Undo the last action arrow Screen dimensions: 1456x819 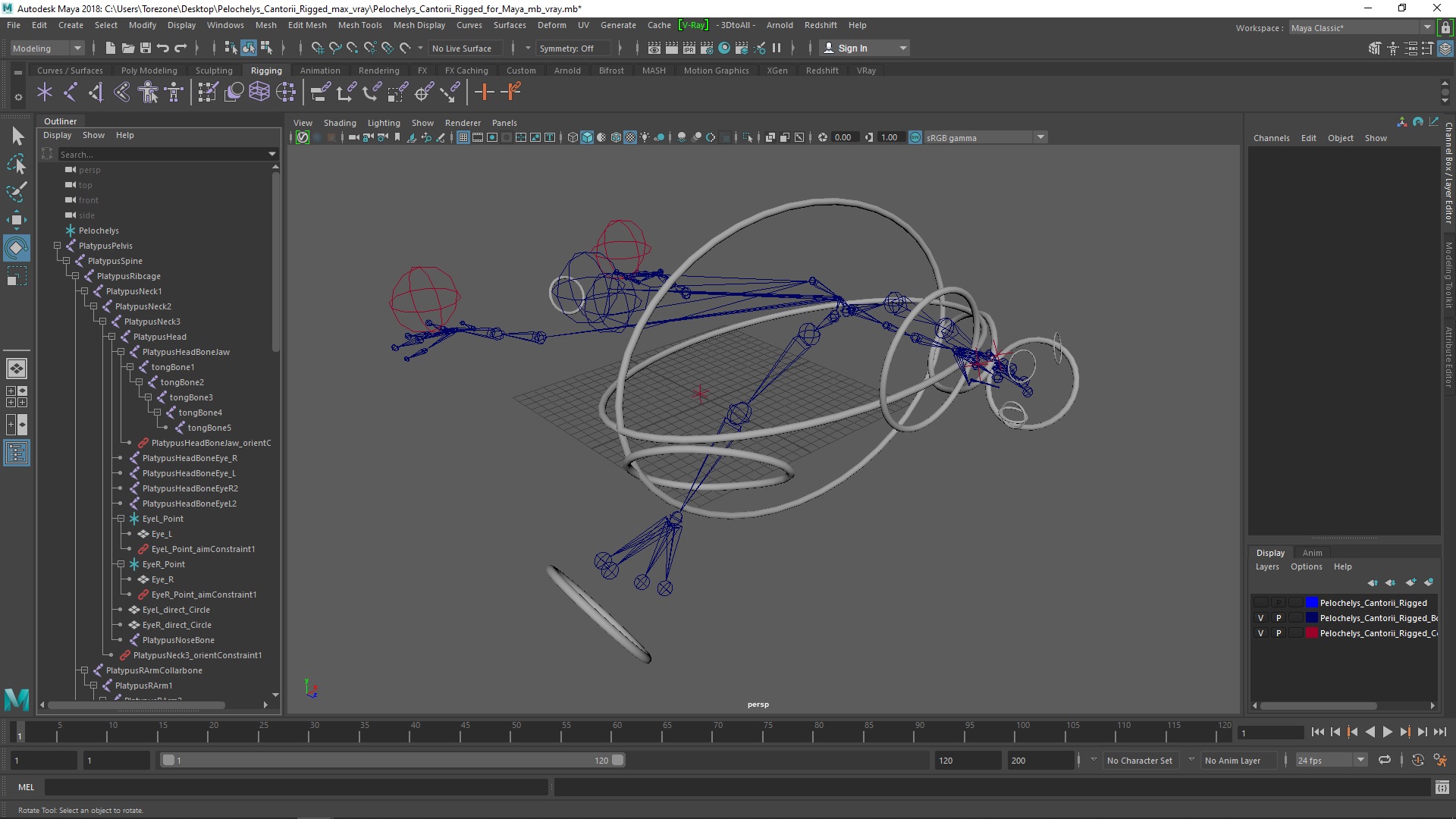pos(162,49)
